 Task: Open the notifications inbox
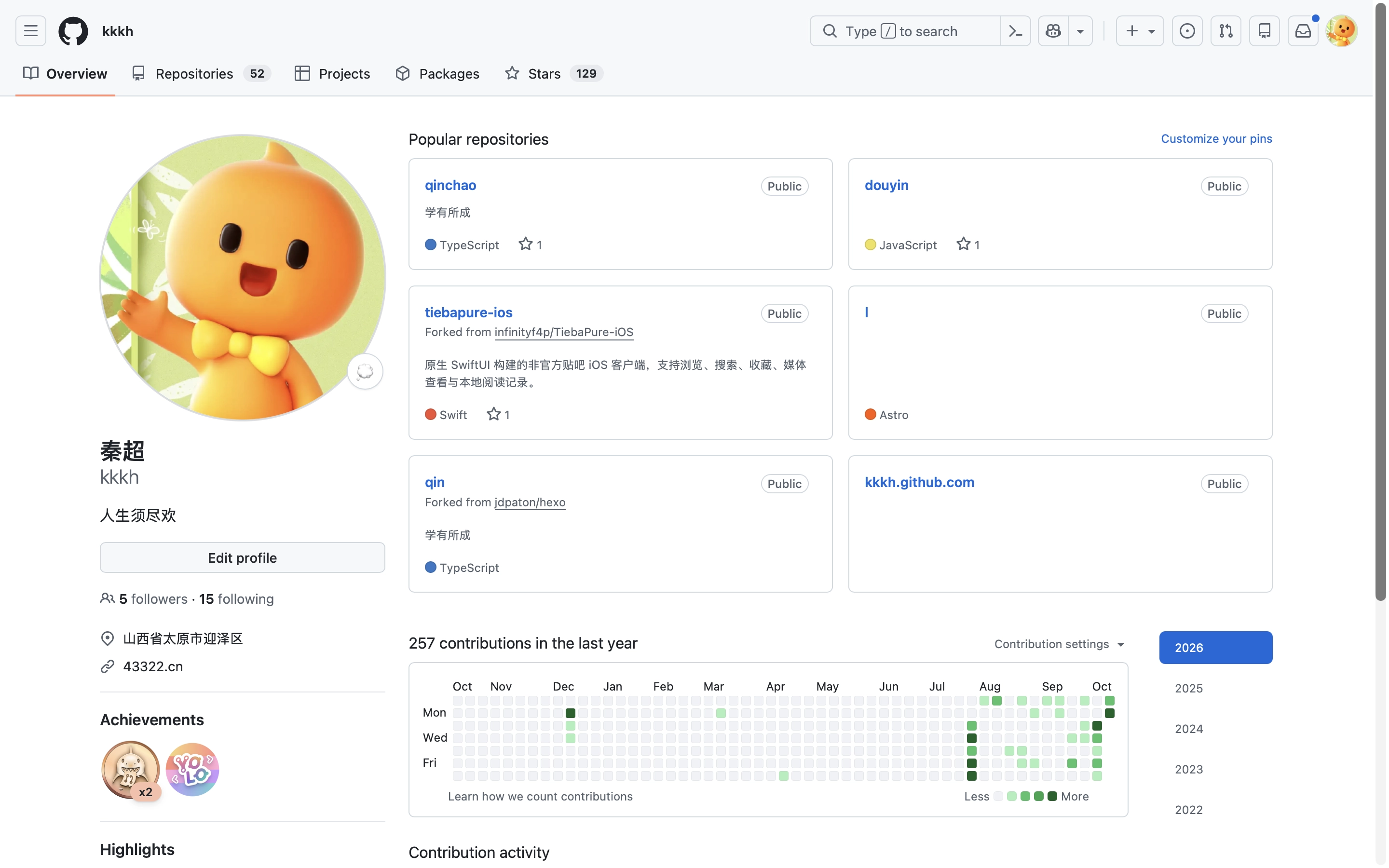pyautogui.click(x=1303, y=31)
